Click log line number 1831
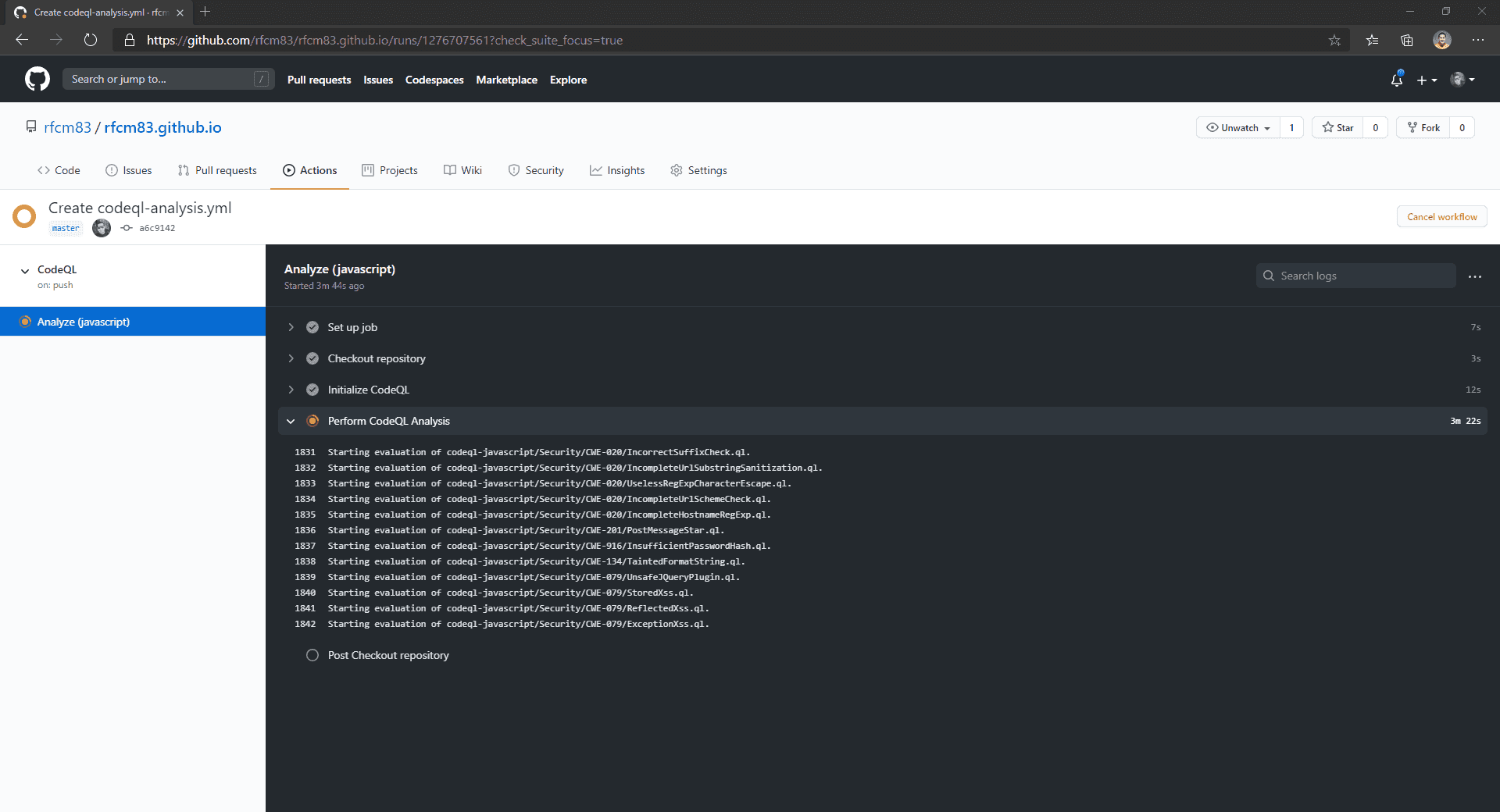Image resolution: width=1500 pixels, height=812 pixels. click(x=305, y=452)
